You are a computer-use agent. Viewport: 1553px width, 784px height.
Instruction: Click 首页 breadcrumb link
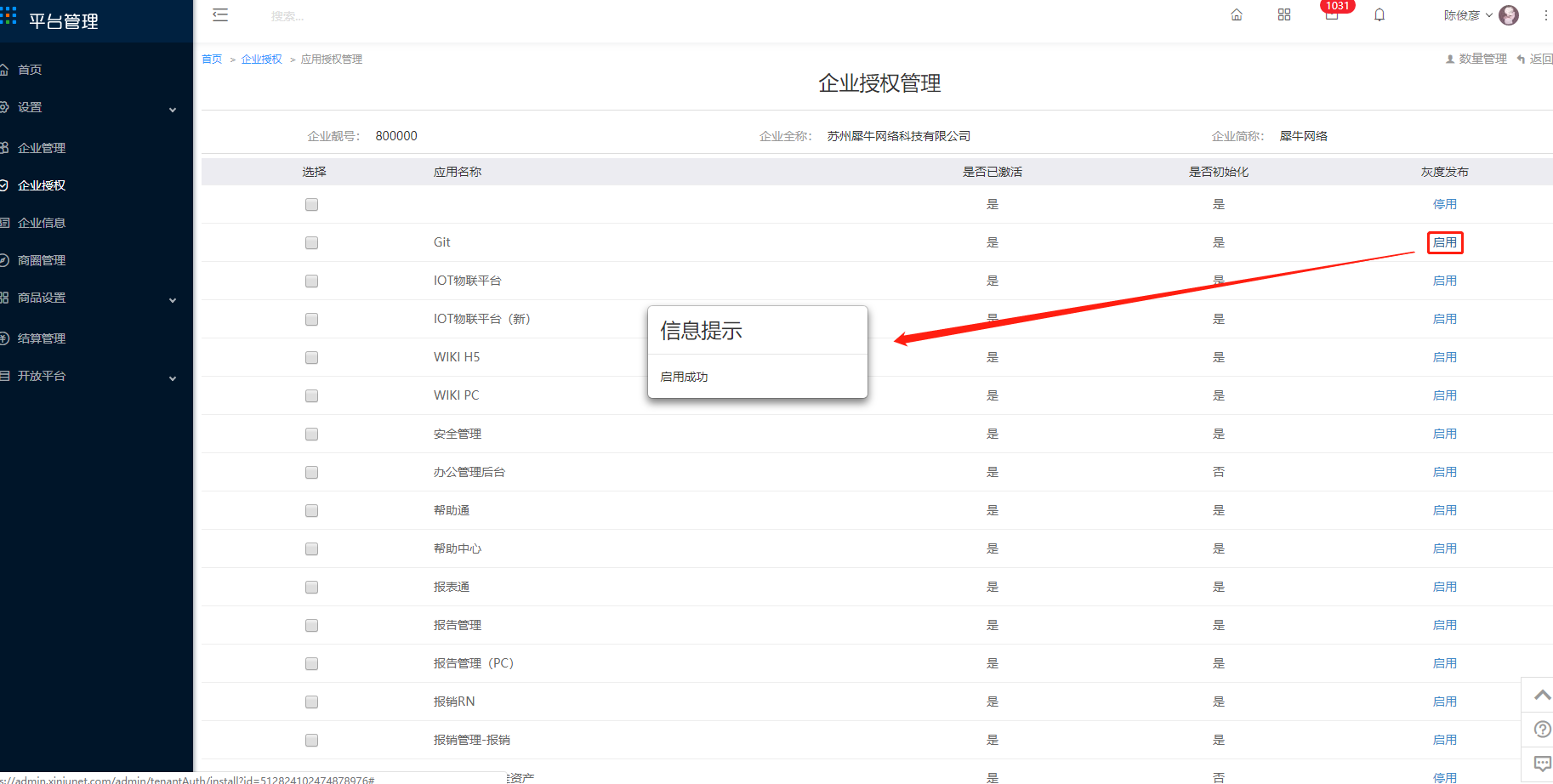pos(212,59)
